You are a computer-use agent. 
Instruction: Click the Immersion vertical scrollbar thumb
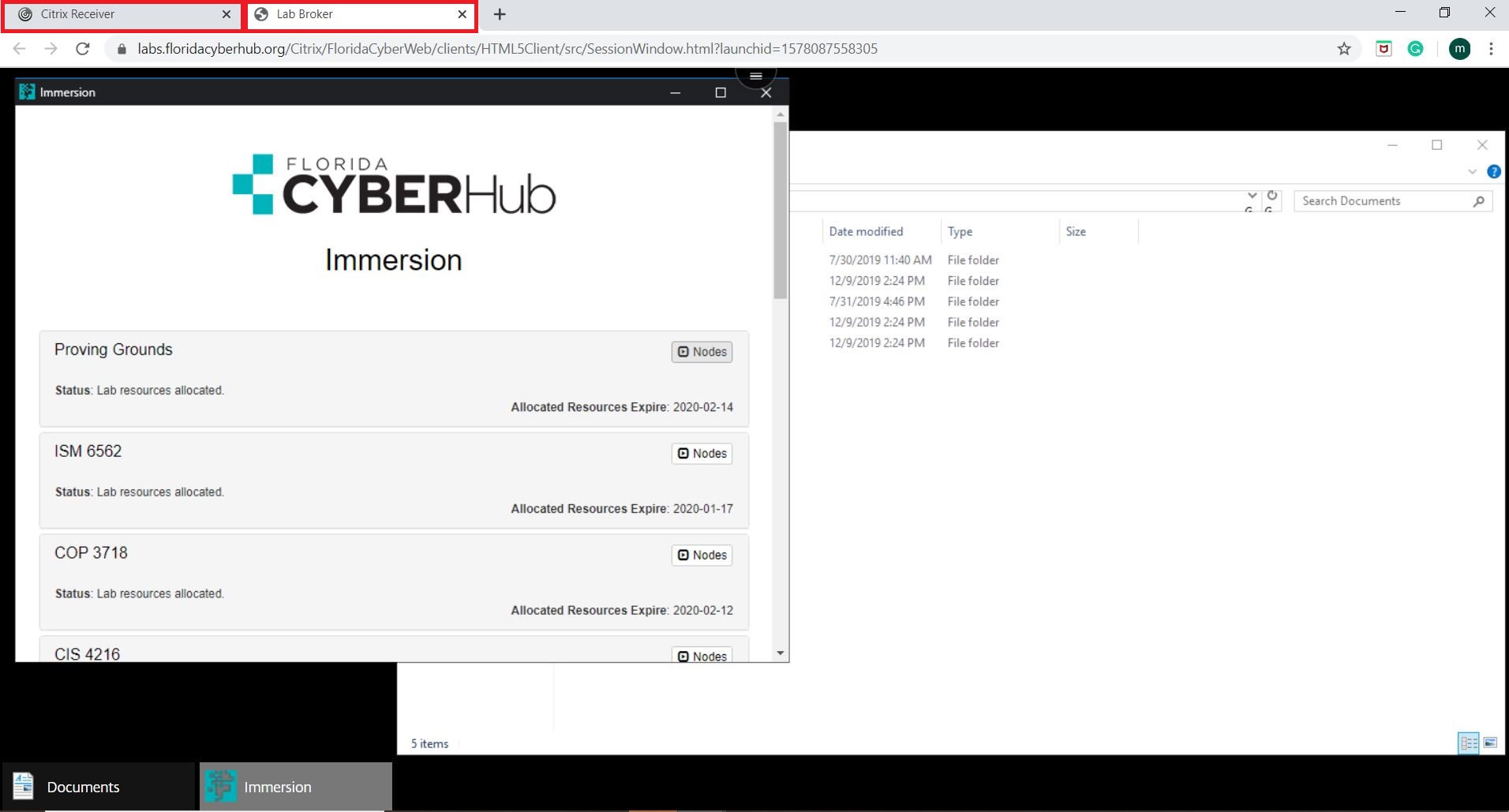tap(781, 211)
